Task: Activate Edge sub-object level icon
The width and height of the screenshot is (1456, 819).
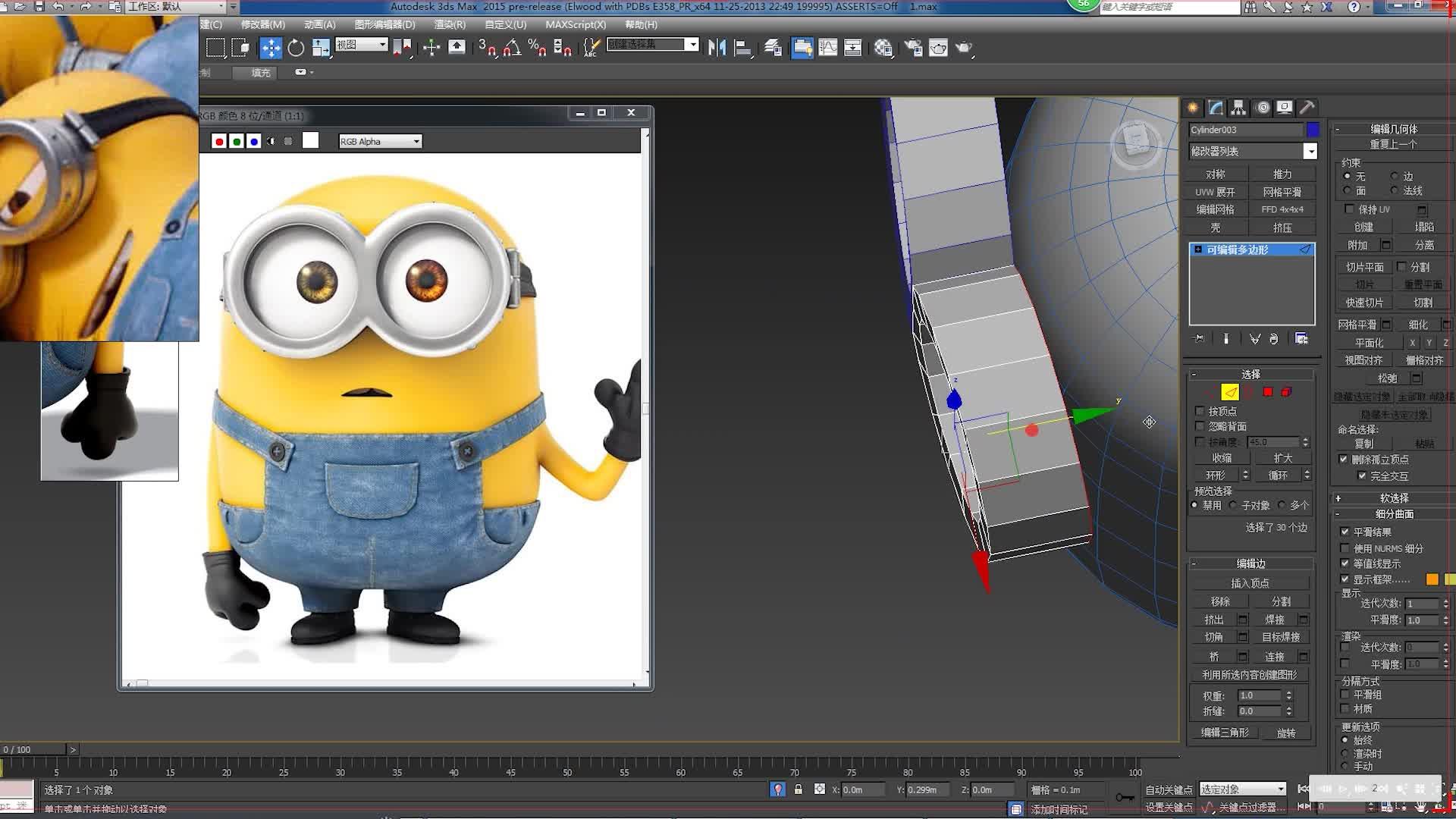Action: click(1230, 392)
